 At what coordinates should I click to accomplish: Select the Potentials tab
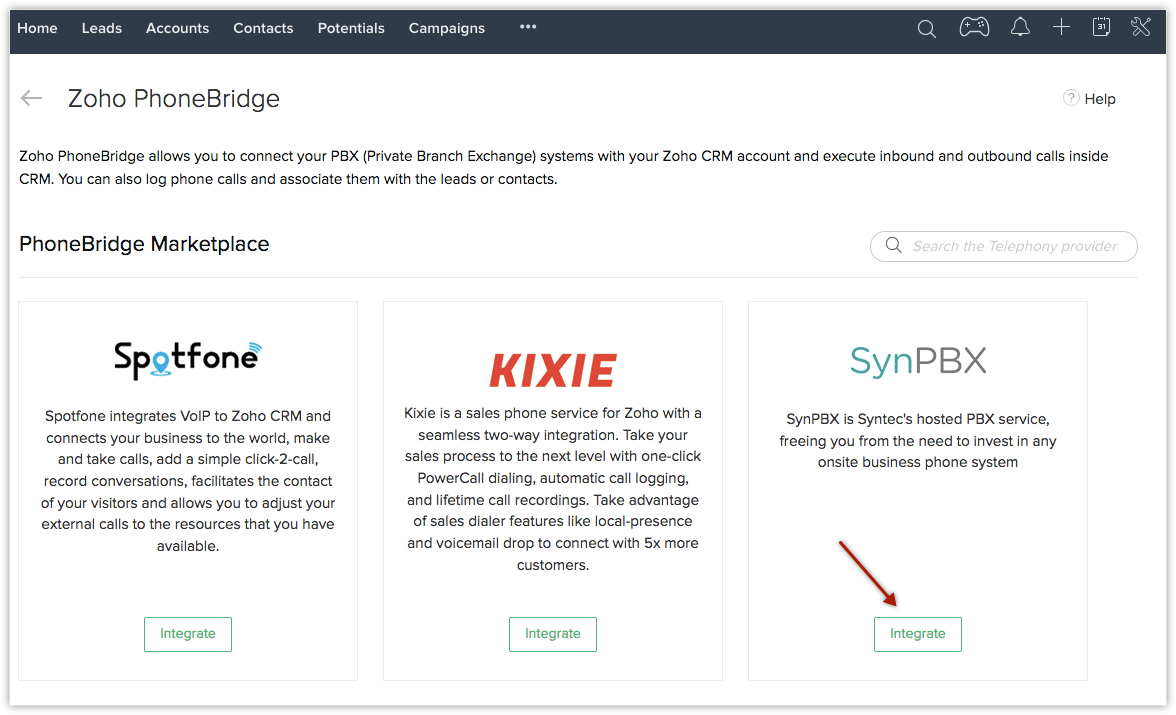[x=351, y=28]
